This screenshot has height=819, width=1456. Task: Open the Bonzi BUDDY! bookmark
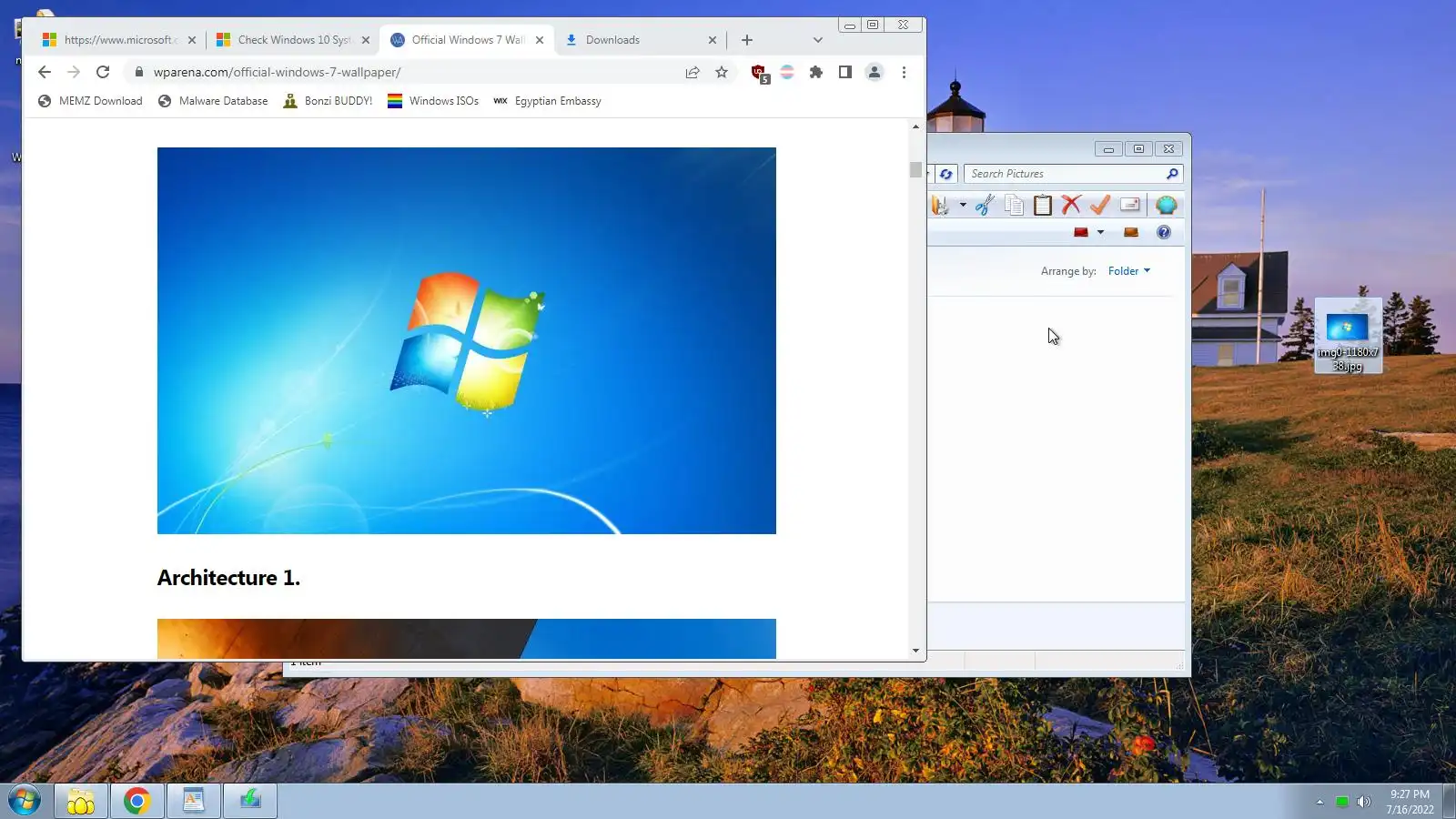click(328, 101)
